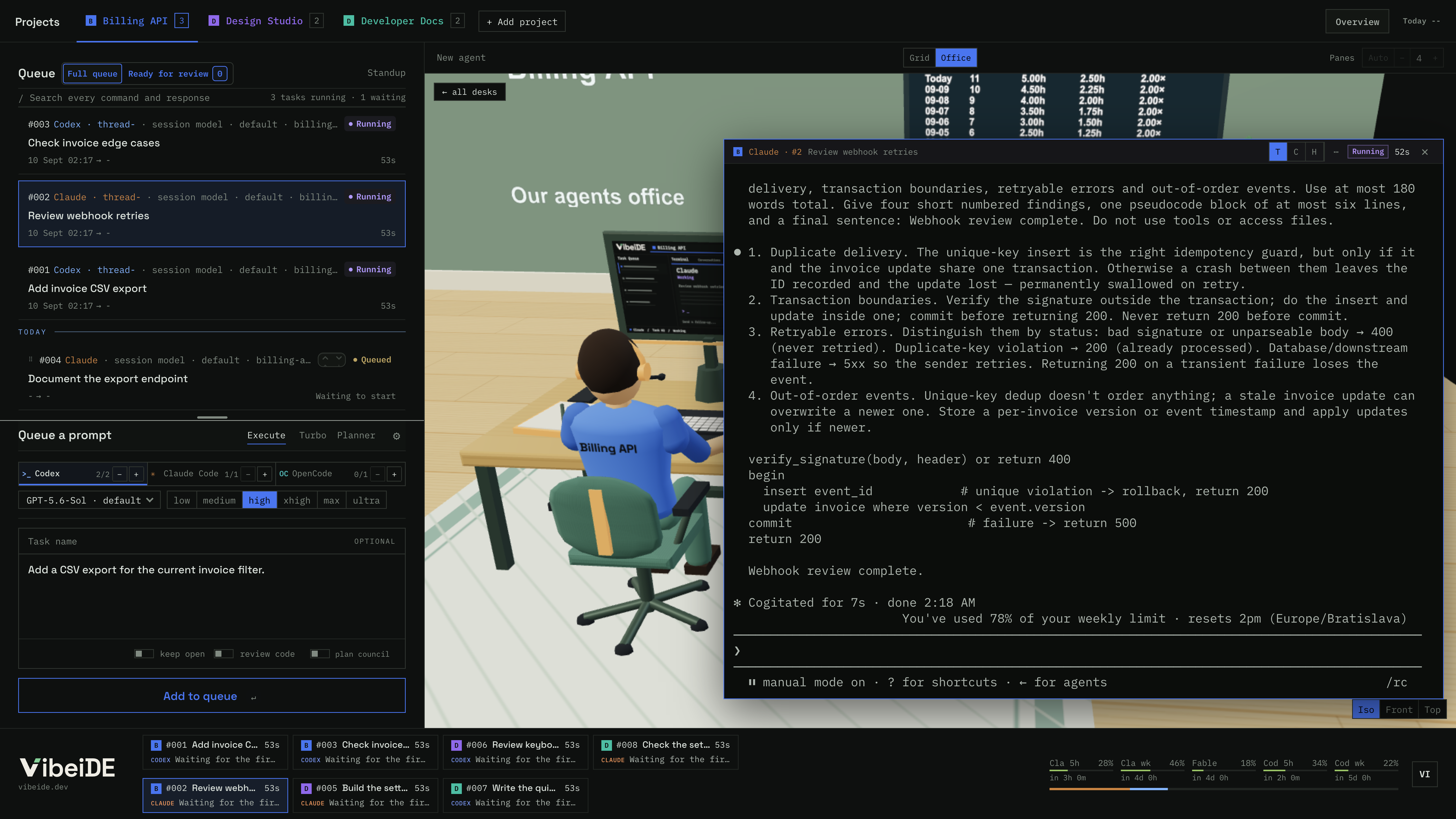
Task: Toggle the review code switch
Action: (224, 654)
